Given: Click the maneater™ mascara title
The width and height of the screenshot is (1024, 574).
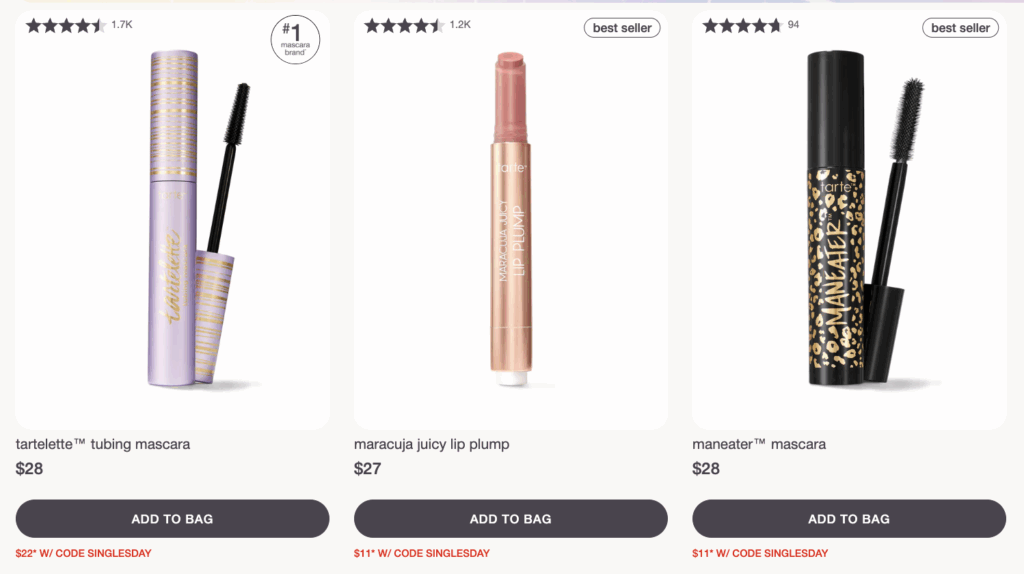Looking at the screenshot, I should (x=759, y=444).
